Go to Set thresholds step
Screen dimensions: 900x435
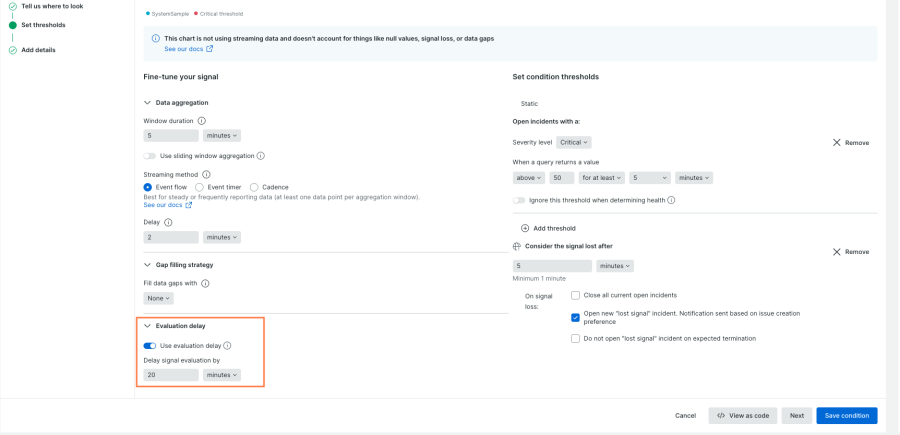44,25
